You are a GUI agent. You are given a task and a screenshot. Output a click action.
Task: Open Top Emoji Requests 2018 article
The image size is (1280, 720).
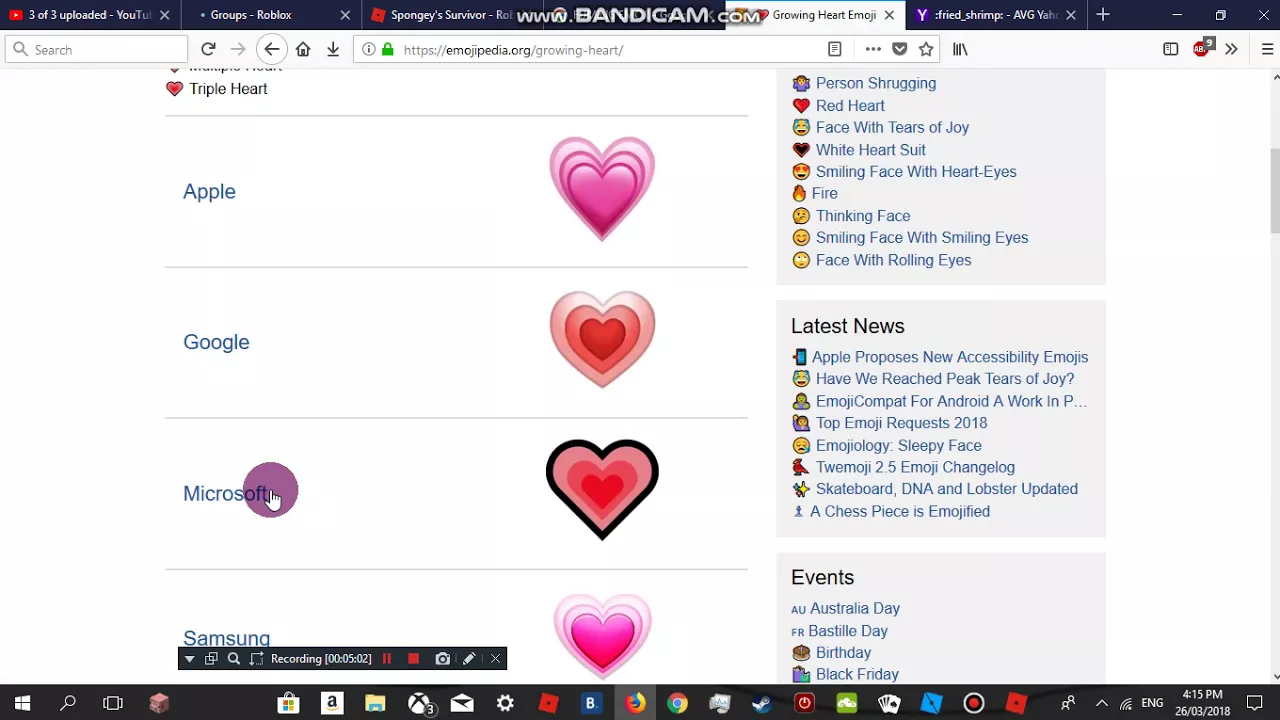[901, 423]
